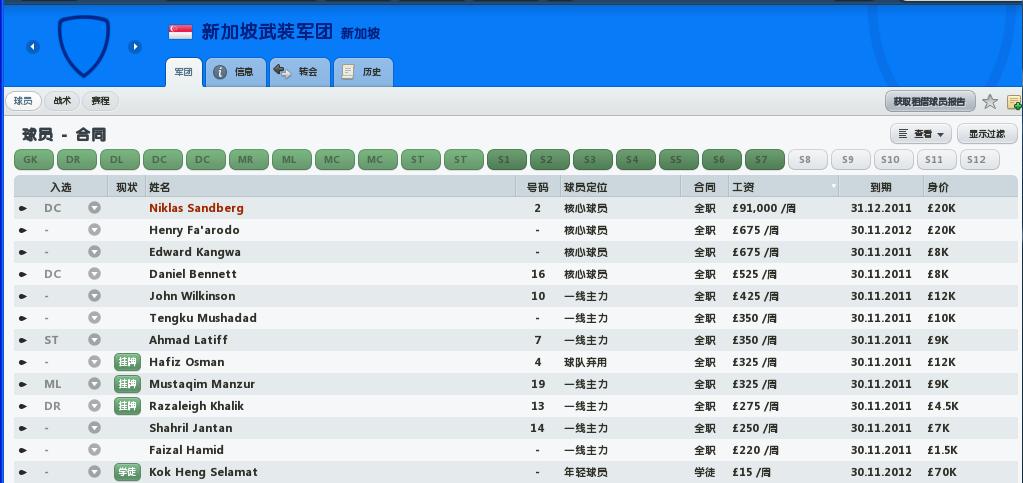Click the 显示过滤 show filters button

tap(987, 134)
